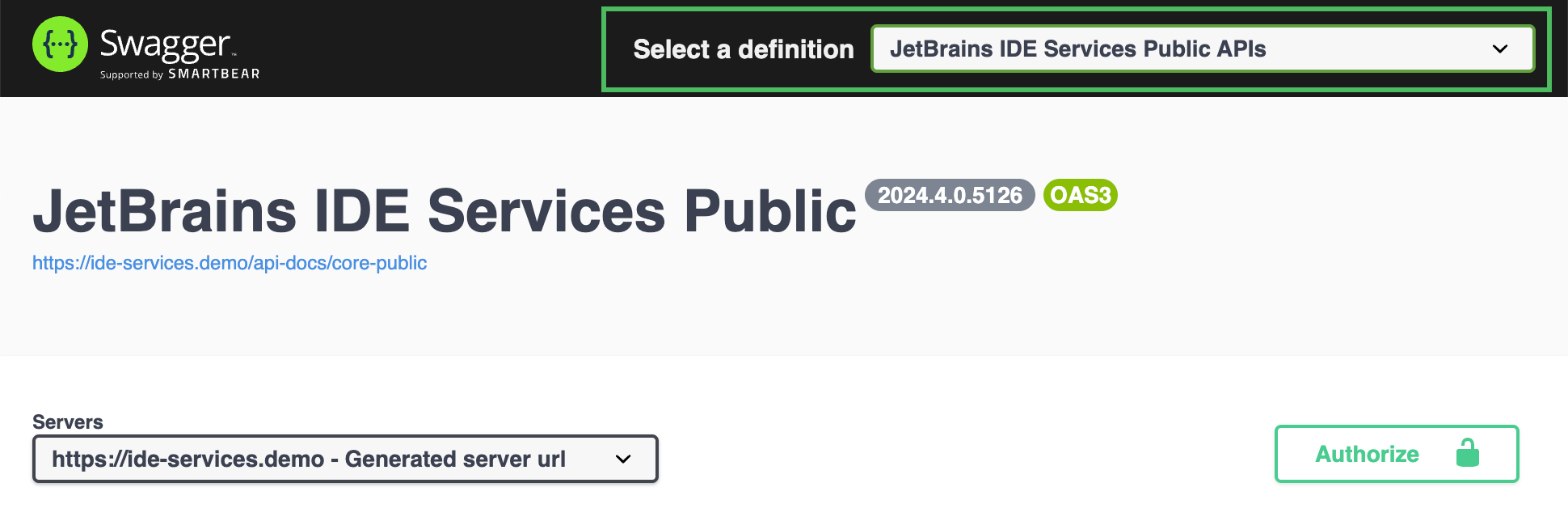Viewport: 1568px width, 521px height.
Task: Click the word "Public" in the page title
Action: pos(769,211)
